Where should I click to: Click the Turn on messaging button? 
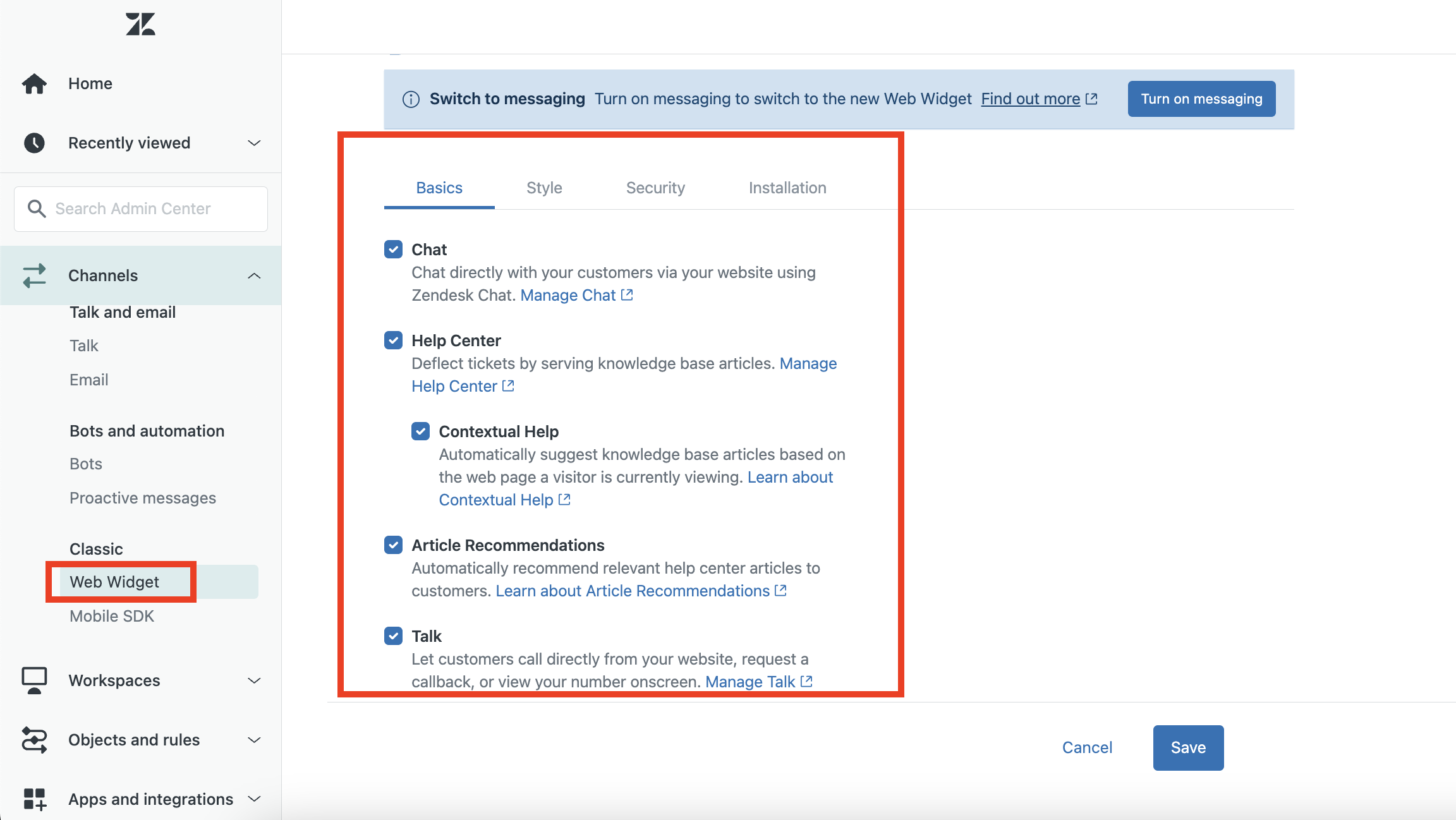pos(1200,98)
